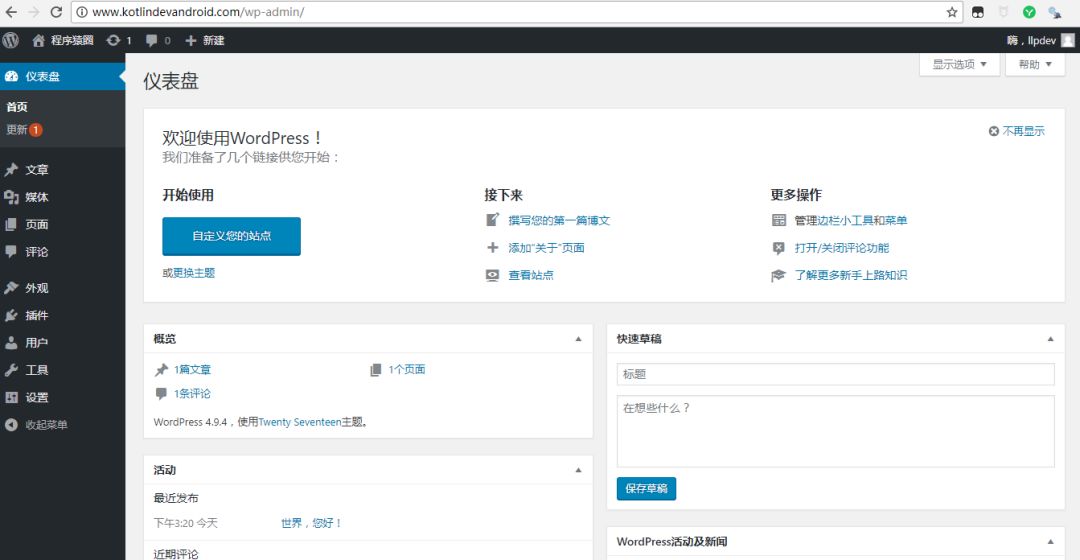Click the 文章 pin icon in sidebar
1080x560 pixels.
11,169
